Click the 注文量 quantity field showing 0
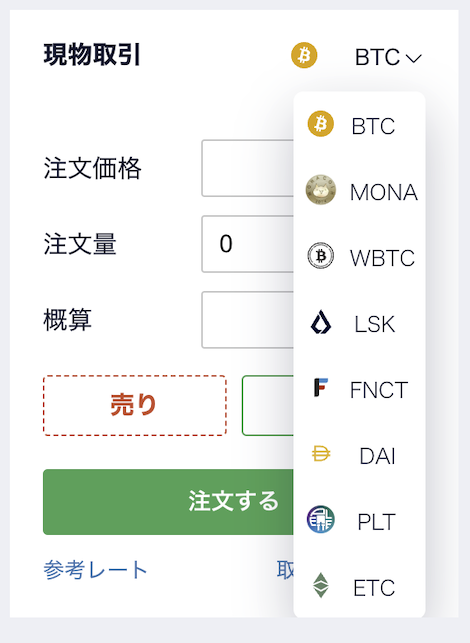This screenshot has height=643, width=470. point(247,244)
